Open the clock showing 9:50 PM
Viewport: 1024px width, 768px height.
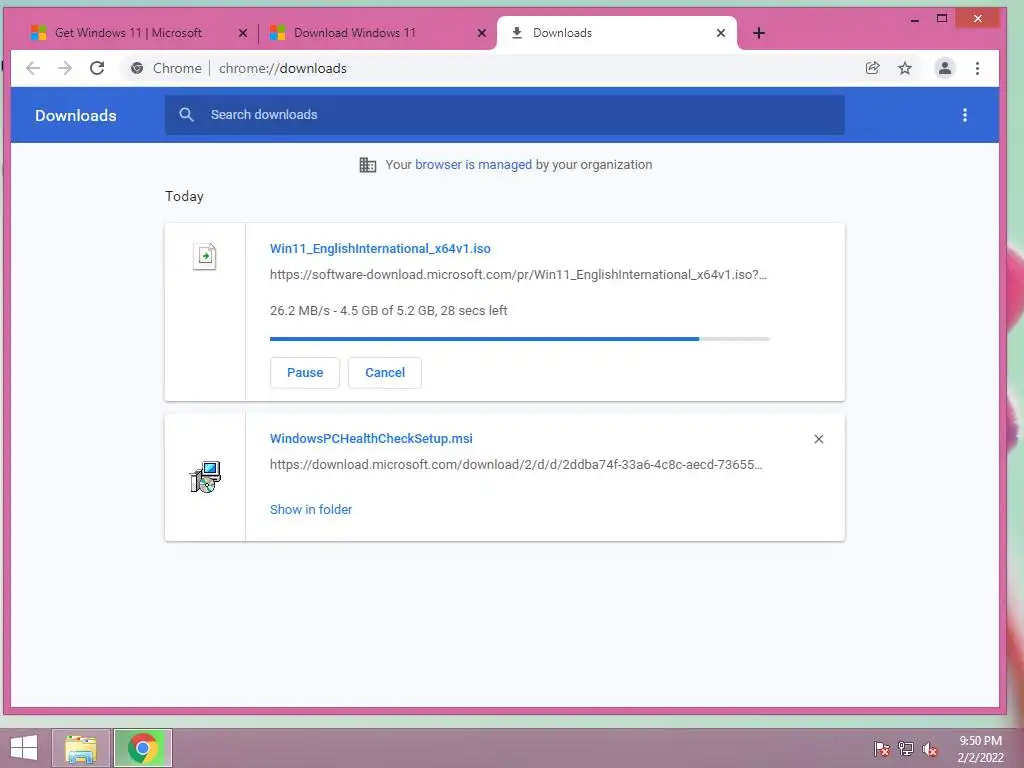click(x=980, y=749)
